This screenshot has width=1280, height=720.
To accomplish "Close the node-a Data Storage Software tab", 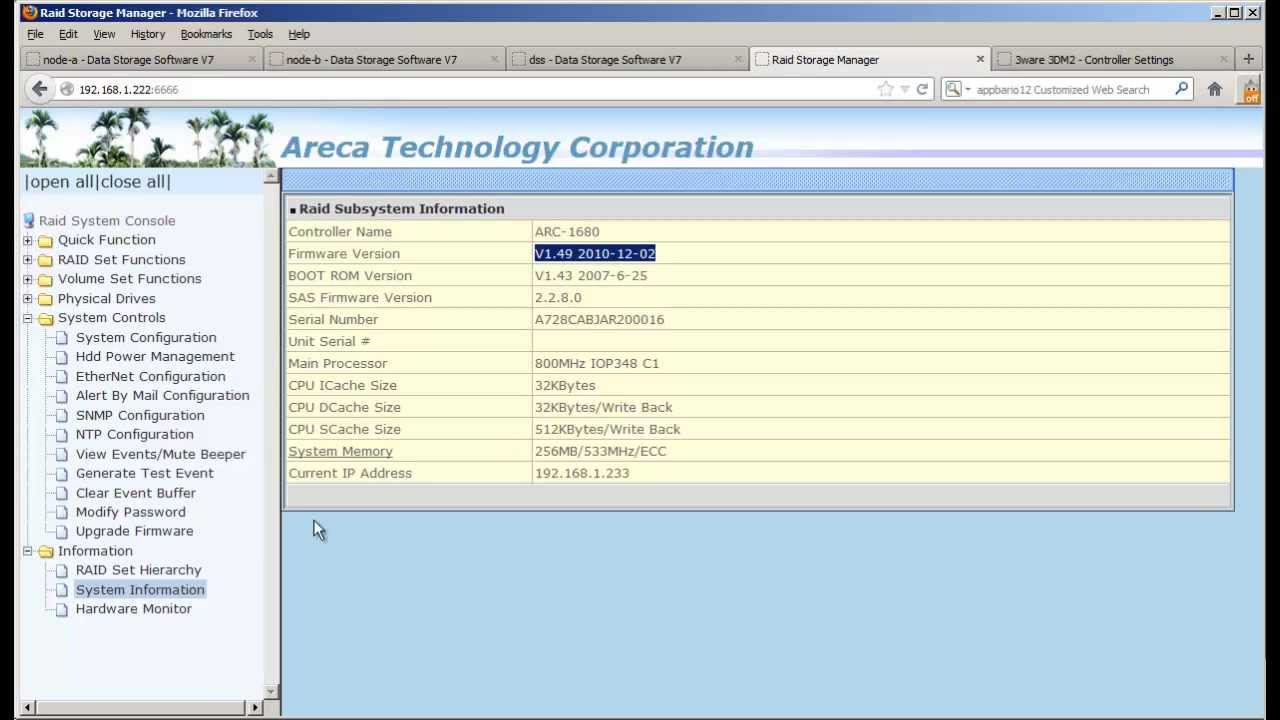I will pyautogui.click(x=251, y=59).
